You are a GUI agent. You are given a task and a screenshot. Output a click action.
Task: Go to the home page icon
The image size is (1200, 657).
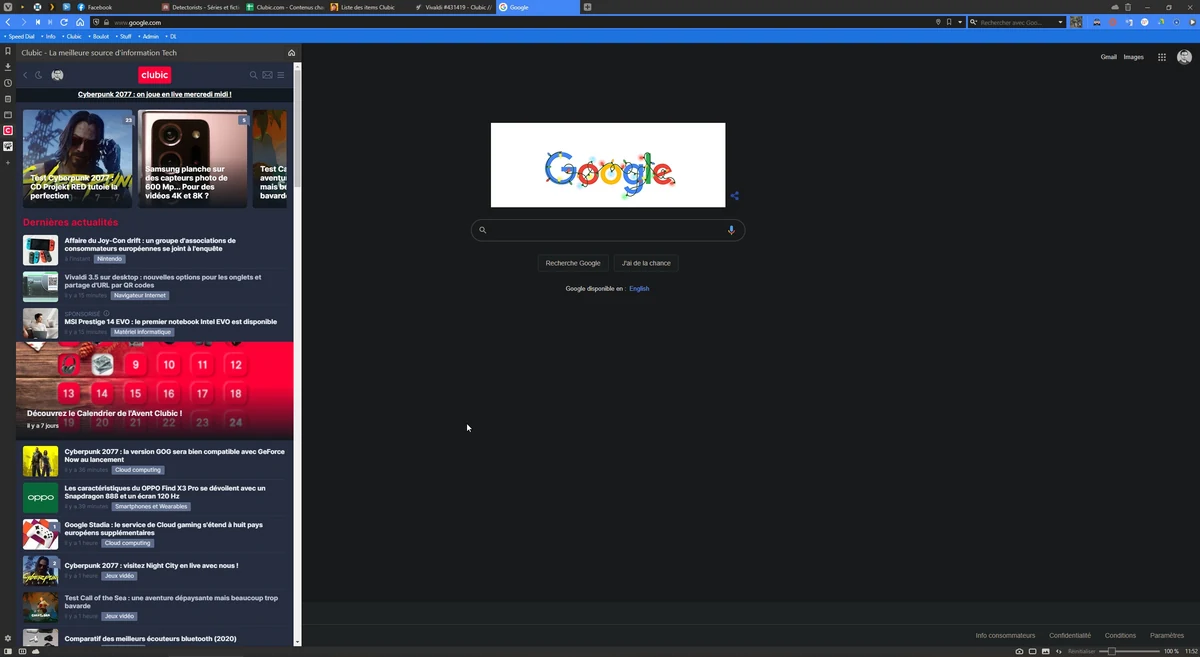(79, 22)
